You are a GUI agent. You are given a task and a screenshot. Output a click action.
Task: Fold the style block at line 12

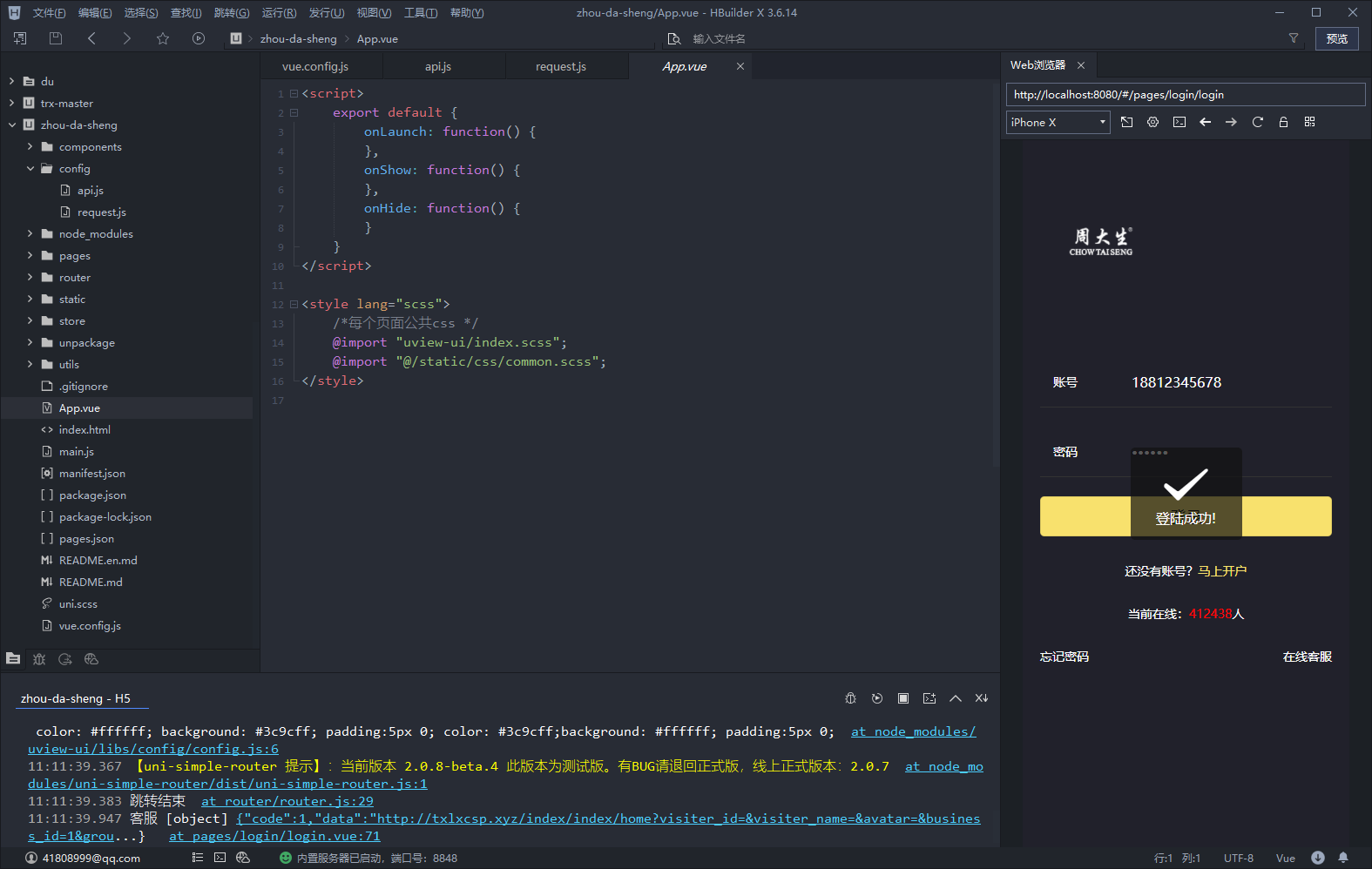[x=294, y=304]
